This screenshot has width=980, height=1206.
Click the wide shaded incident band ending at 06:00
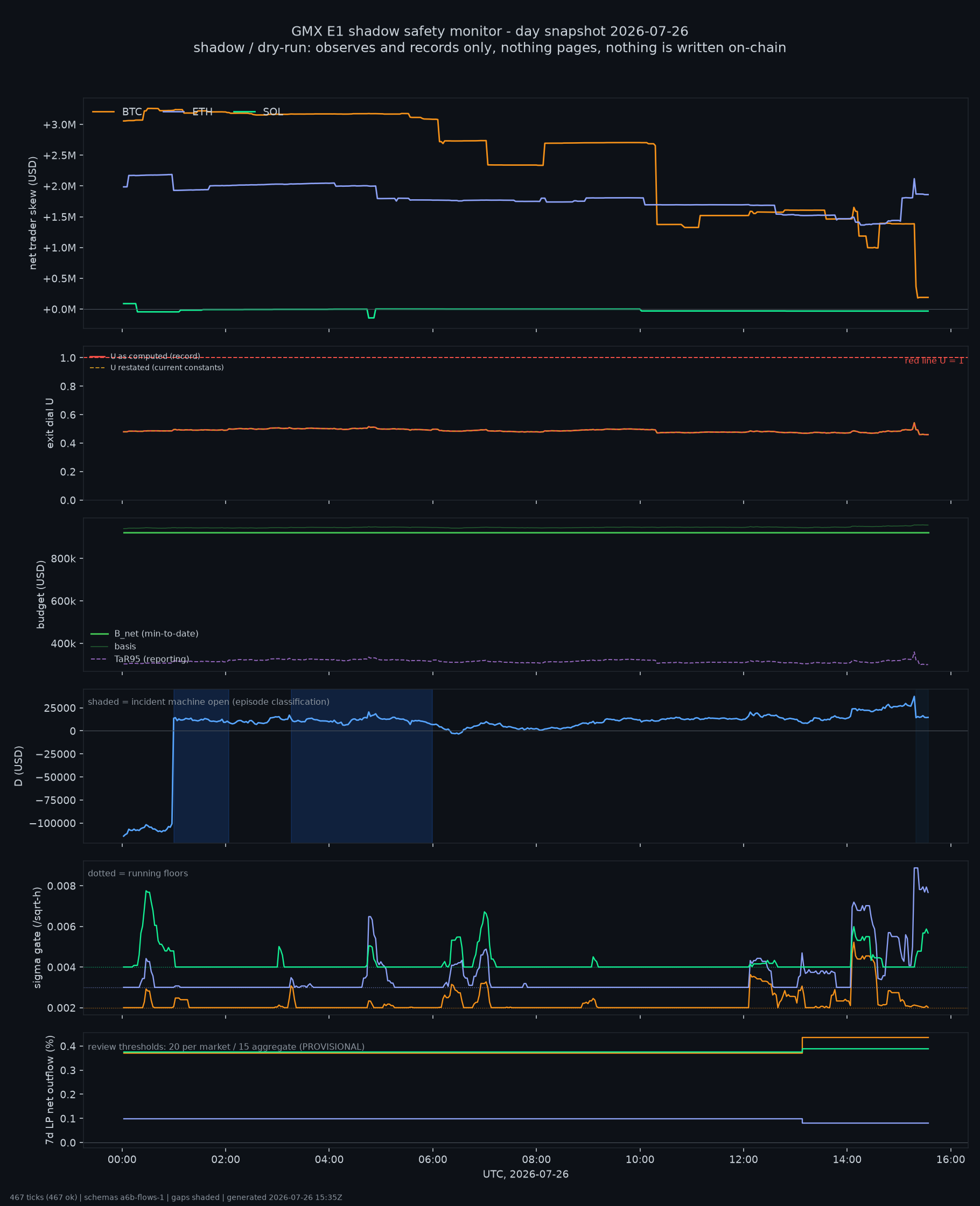(361, 766)
